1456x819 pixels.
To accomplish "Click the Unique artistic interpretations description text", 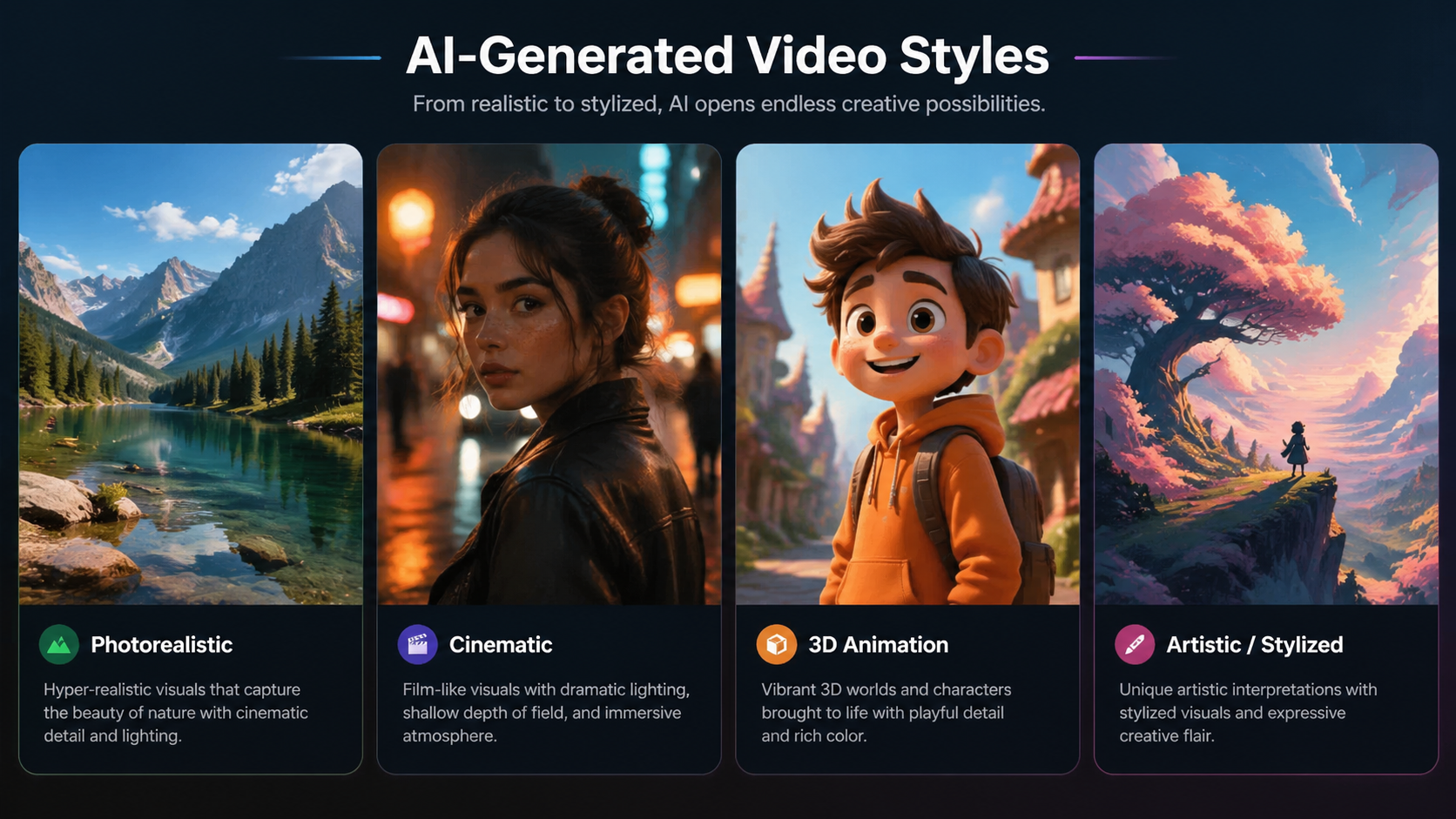I will tap(1248, 713).
